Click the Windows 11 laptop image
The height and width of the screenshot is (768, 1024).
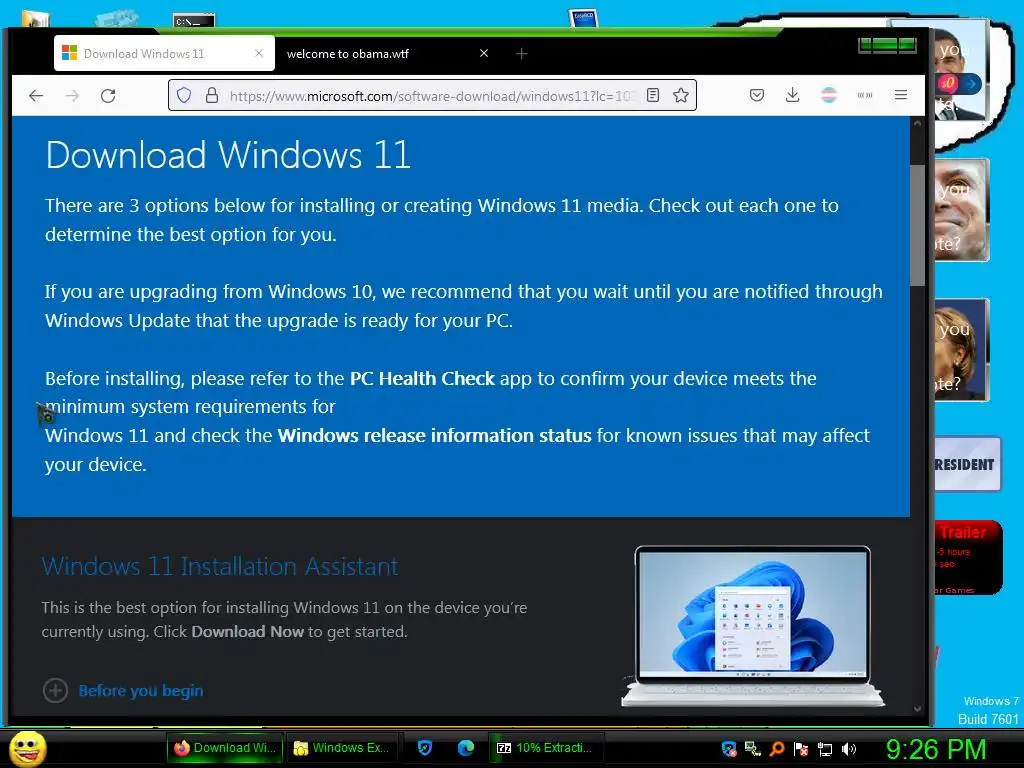coord(752,626)
